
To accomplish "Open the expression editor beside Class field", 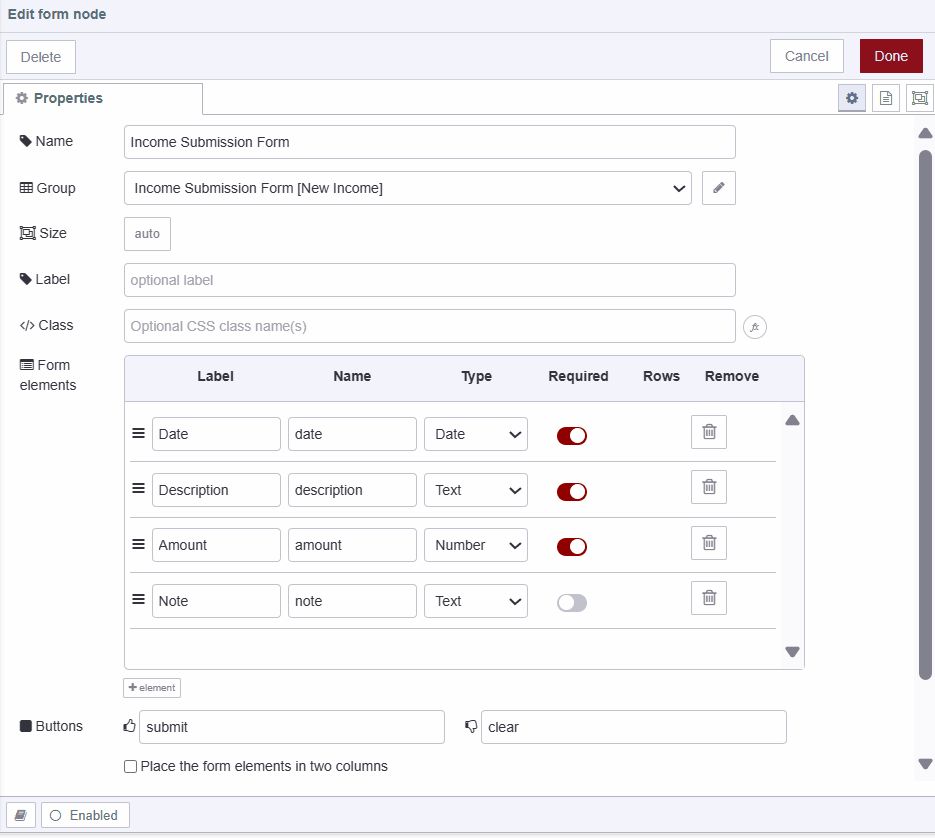I will coord(755,326).
